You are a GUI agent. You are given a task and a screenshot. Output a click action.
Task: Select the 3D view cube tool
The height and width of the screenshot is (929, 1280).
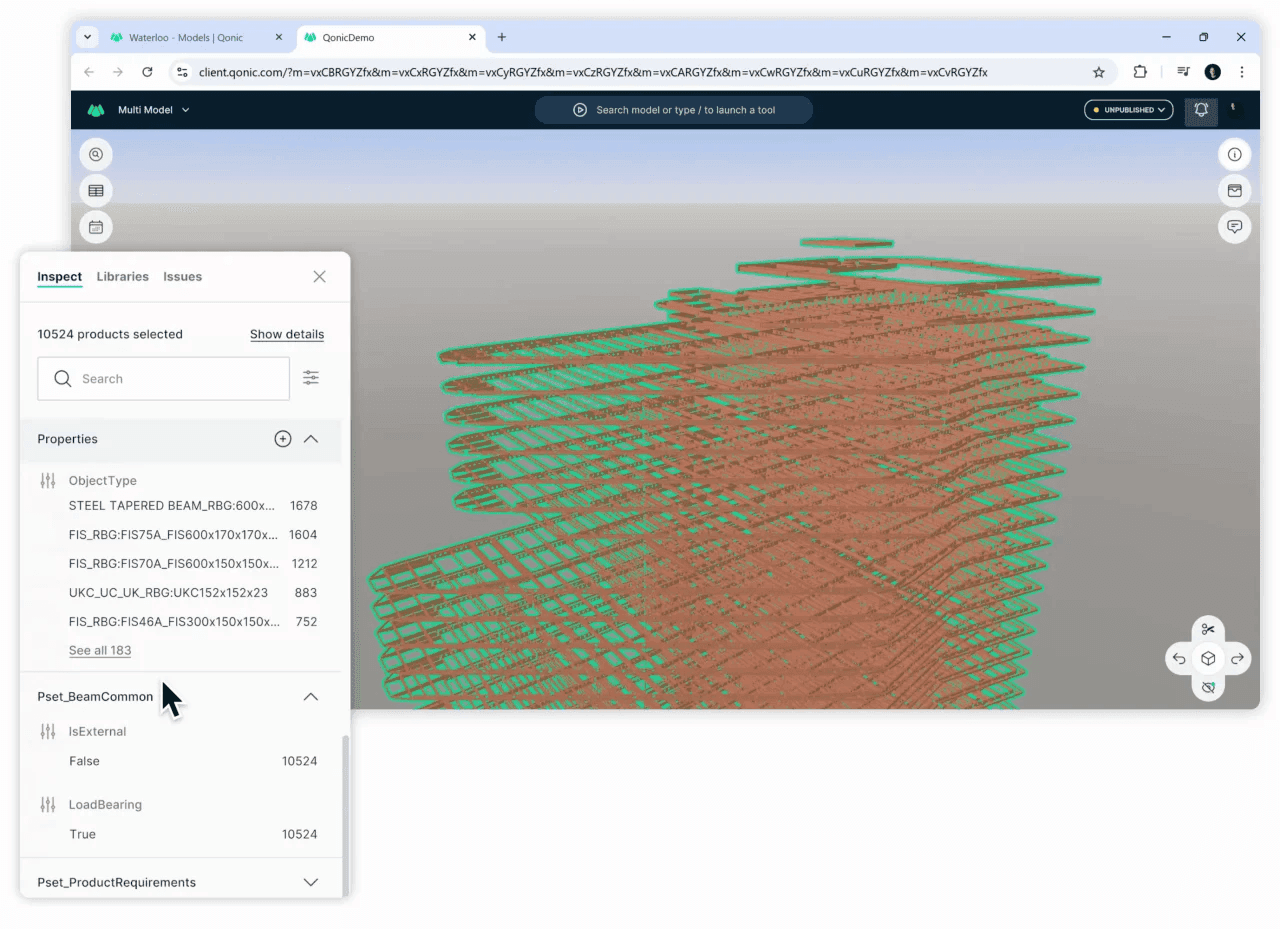(1208, 658)
